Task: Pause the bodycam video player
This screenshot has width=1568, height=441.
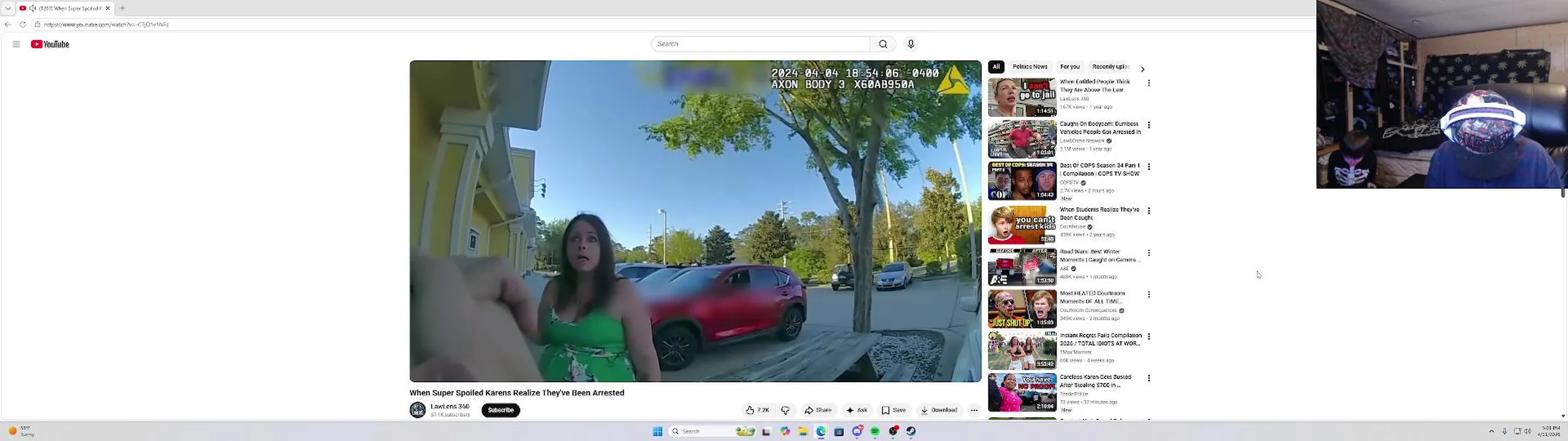Action: pyautogui.click(x=695, y=221)
